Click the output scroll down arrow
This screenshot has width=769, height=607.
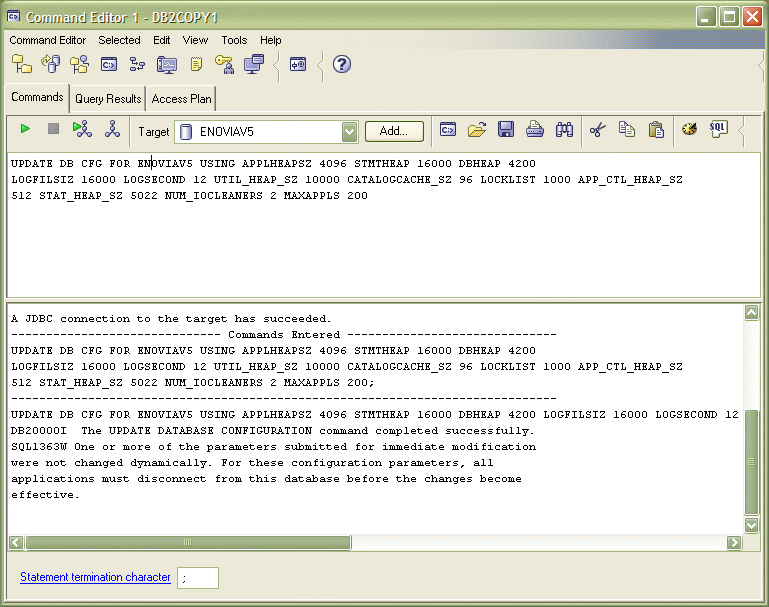(751, 526)
